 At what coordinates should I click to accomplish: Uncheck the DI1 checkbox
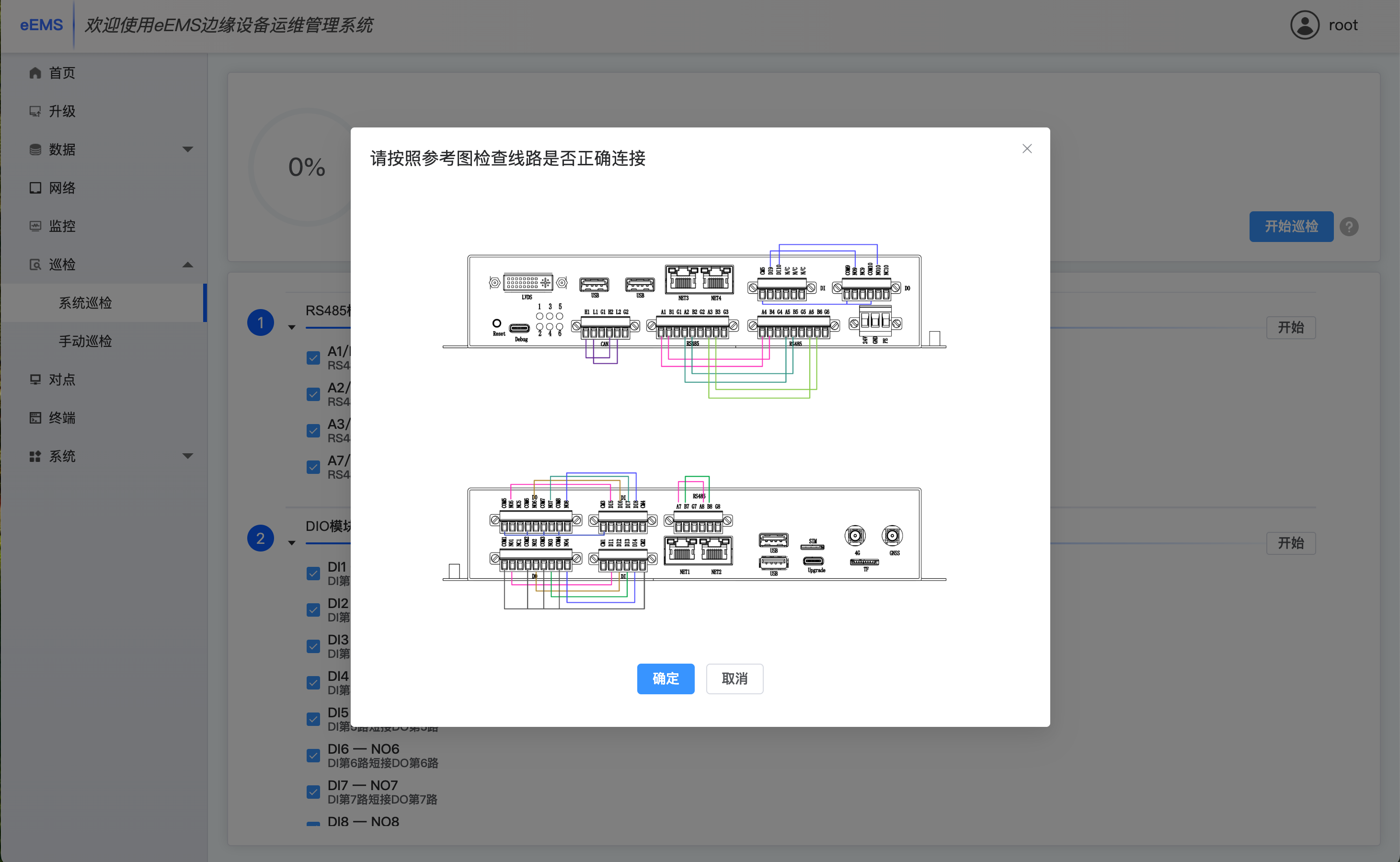click(x=313, y=574)
